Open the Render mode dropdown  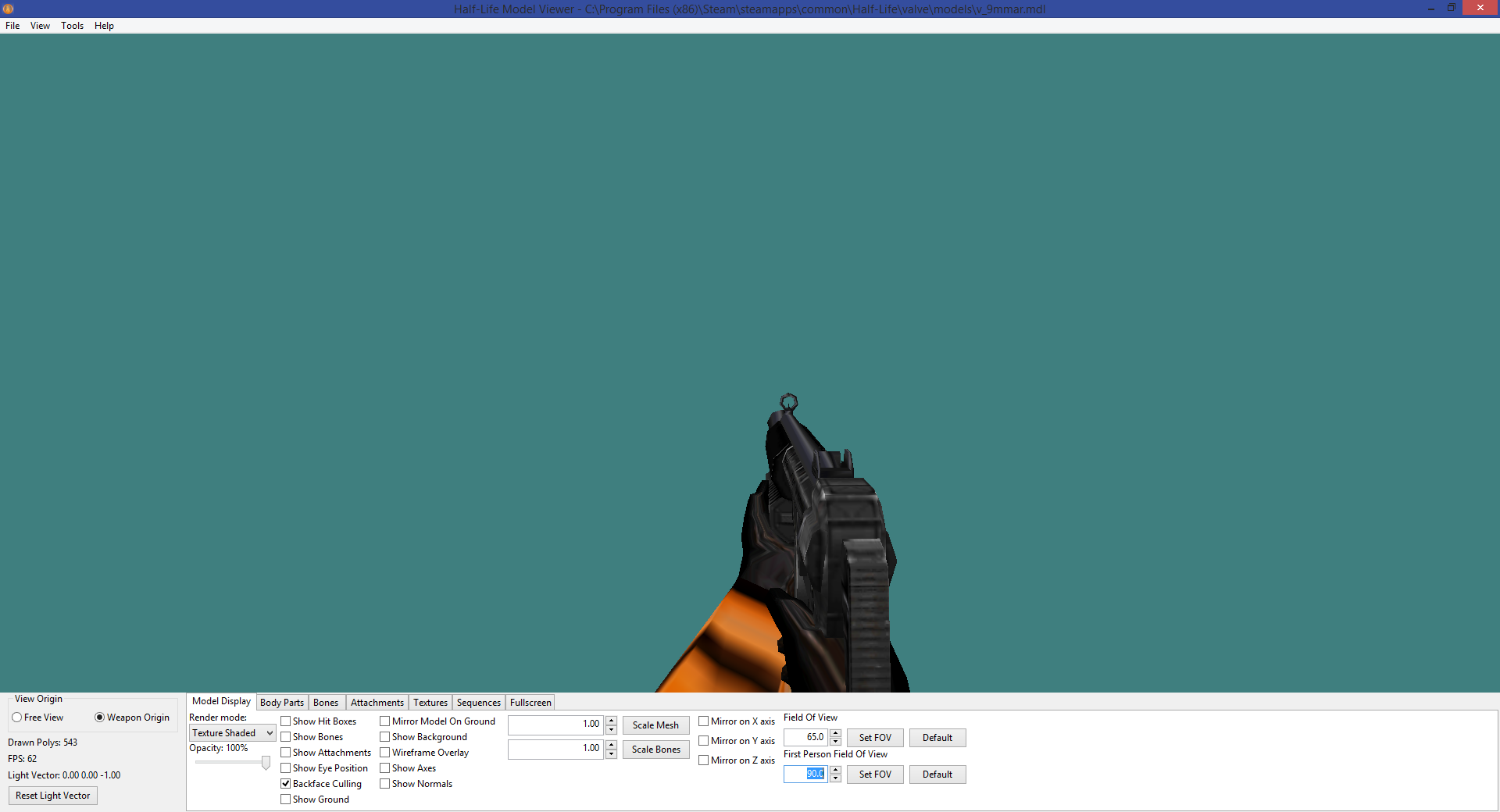(232, 733)
